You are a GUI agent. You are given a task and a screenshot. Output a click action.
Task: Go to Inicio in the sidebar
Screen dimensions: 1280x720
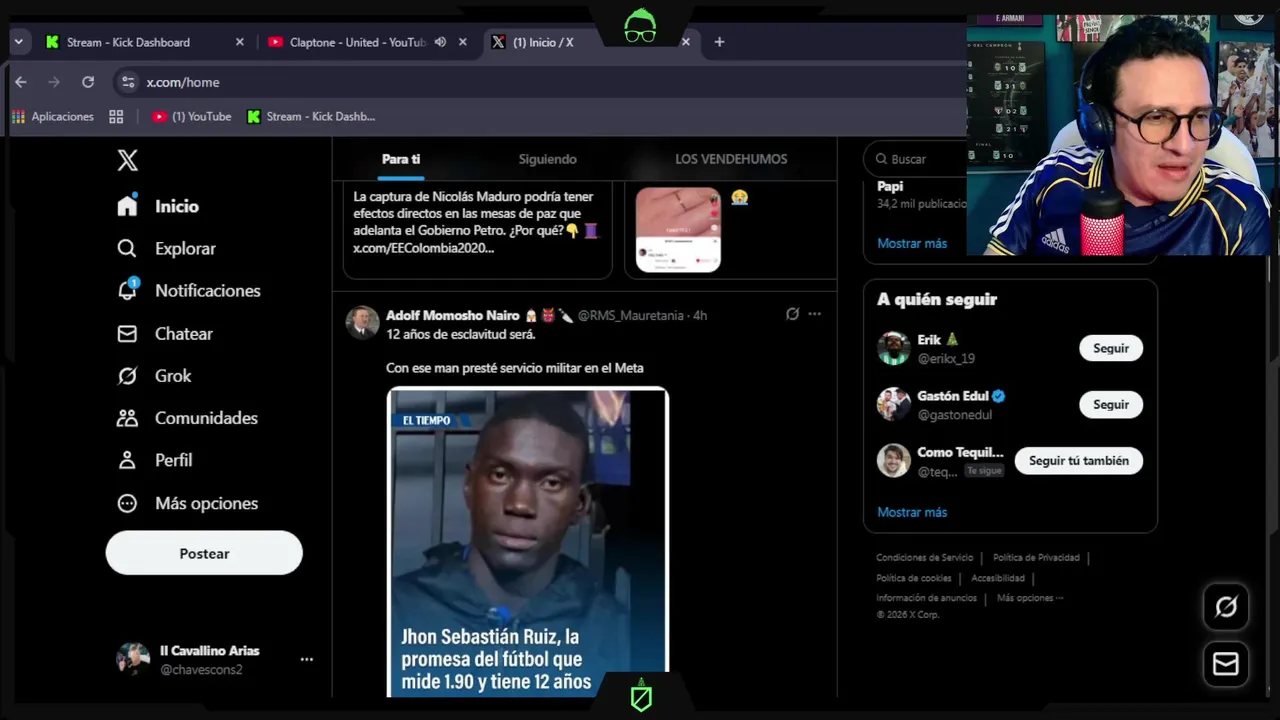(x=158, y=206)
